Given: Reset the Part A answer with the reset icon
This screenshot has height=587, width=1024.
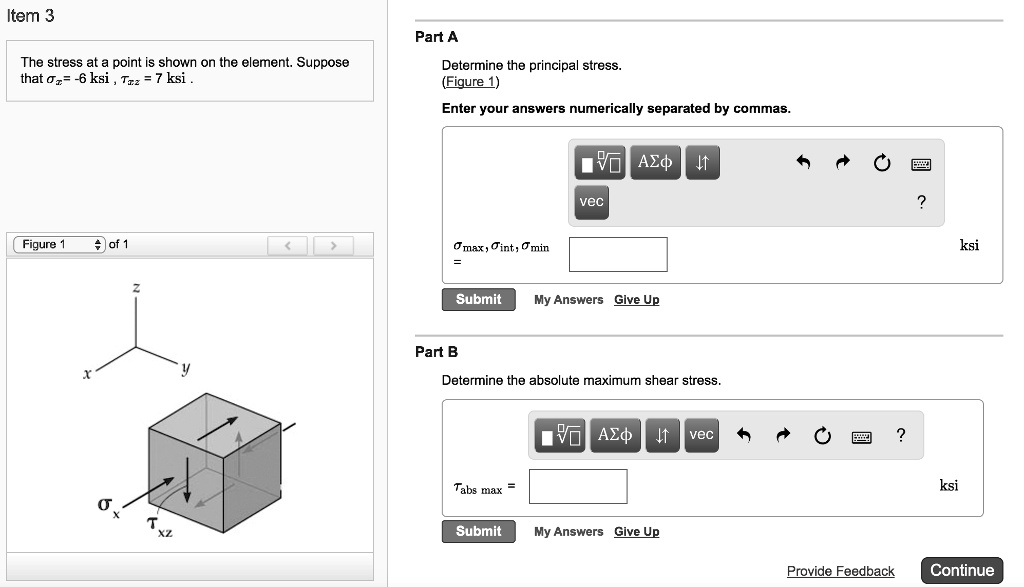Looking at the screenshot, I should (x=881, y=161).
